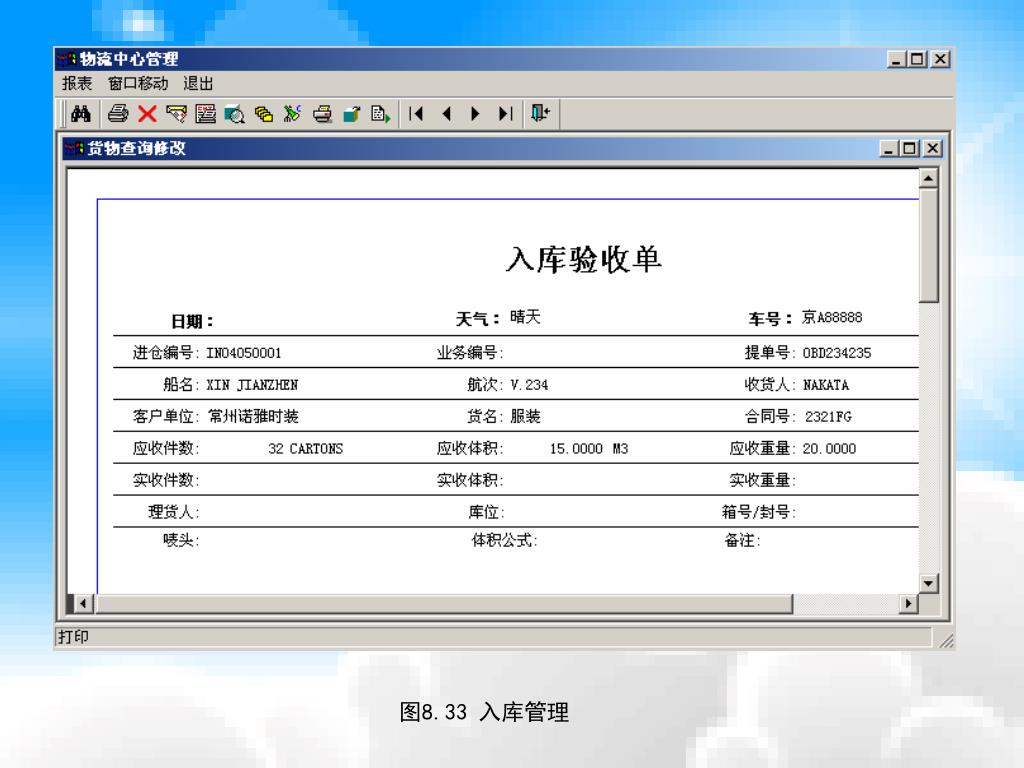Click the volume value 15.0000 M3

click(x=588, y=449)
